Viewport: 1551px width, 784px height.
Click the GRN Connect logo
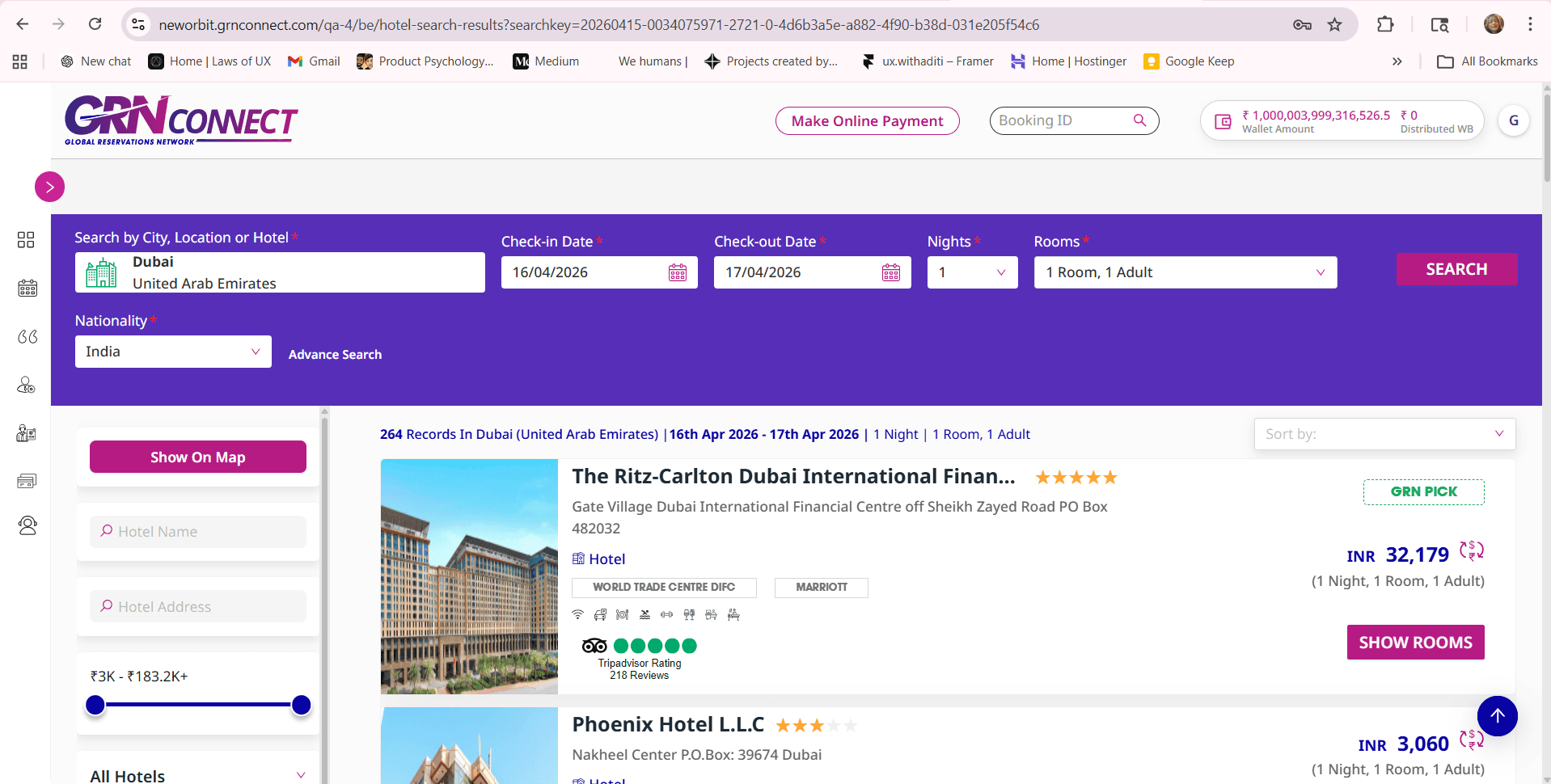coord(181,120)
